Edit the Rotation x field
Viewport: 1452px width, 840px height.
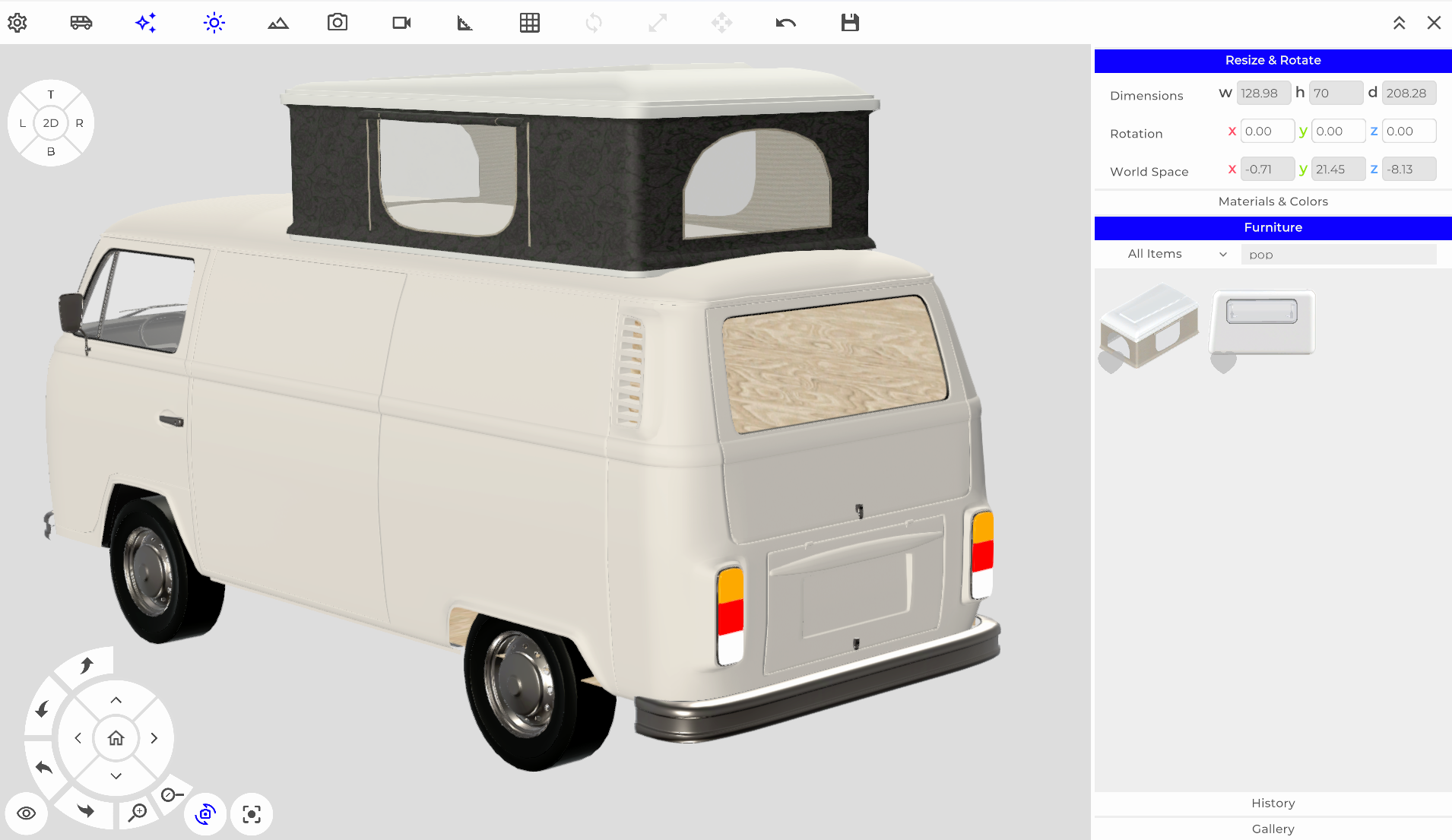[x=1267, y=132]
